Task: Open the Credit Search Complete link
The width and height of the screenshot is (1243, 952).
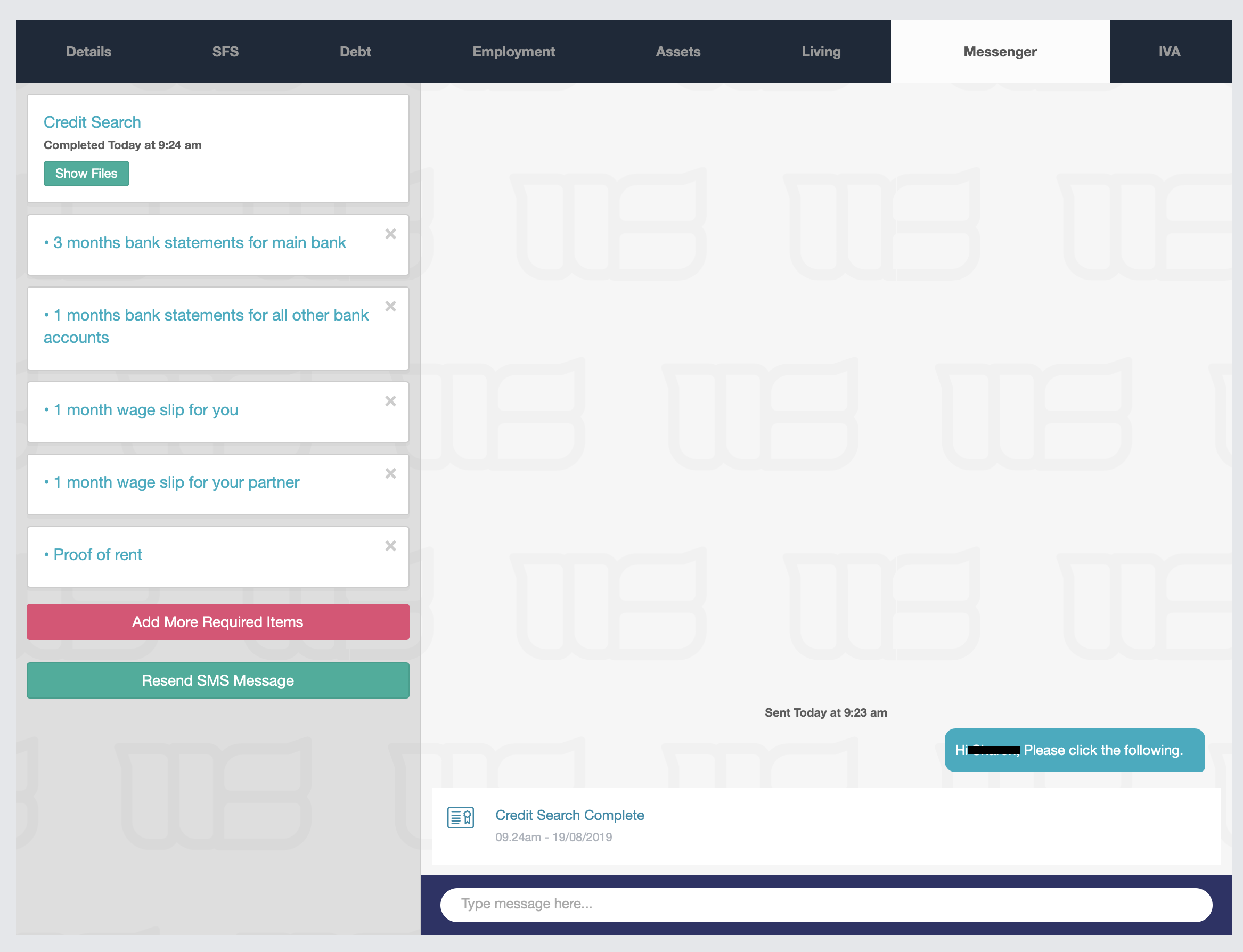Action: [x=570, y=815]
